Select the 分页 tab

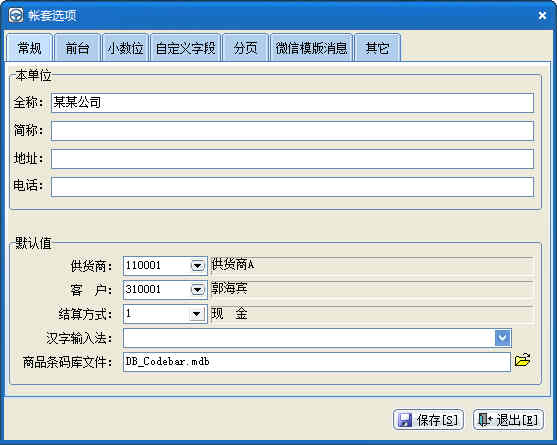245,48
